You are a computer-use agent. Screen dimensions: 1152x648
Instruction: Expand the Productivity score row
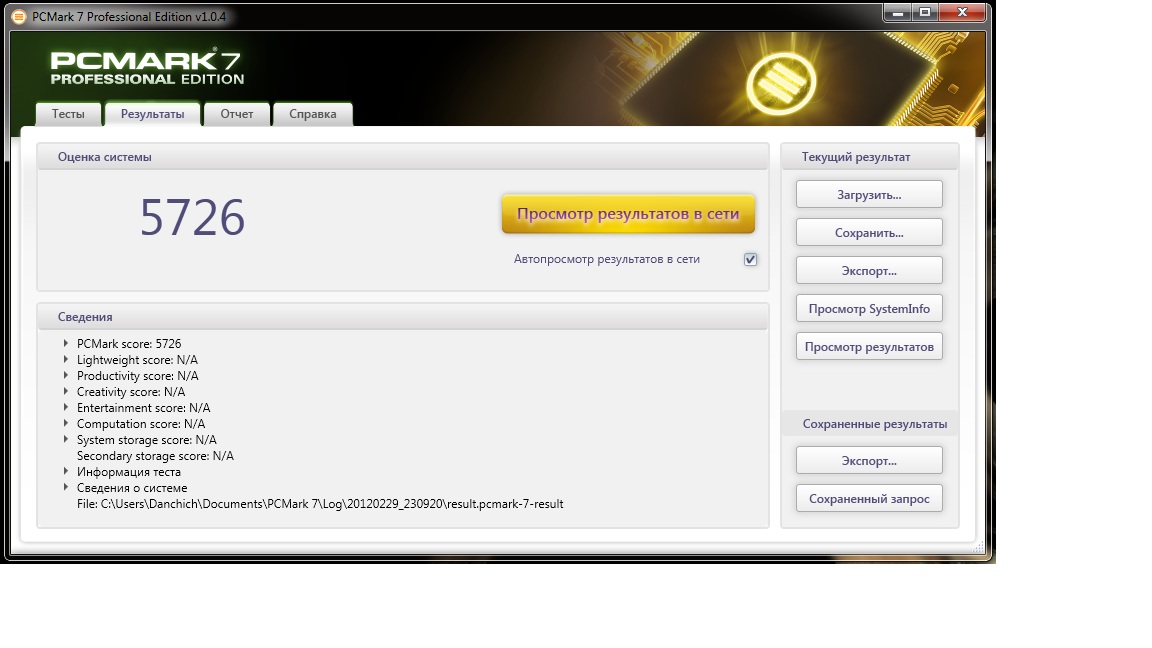click(66, 375)
